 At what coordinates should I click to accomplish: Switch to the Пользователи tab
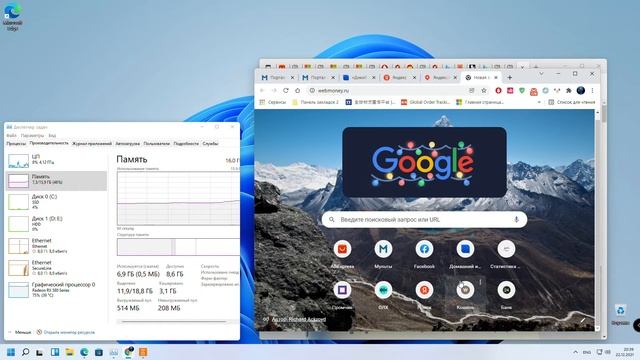[157, 144]
